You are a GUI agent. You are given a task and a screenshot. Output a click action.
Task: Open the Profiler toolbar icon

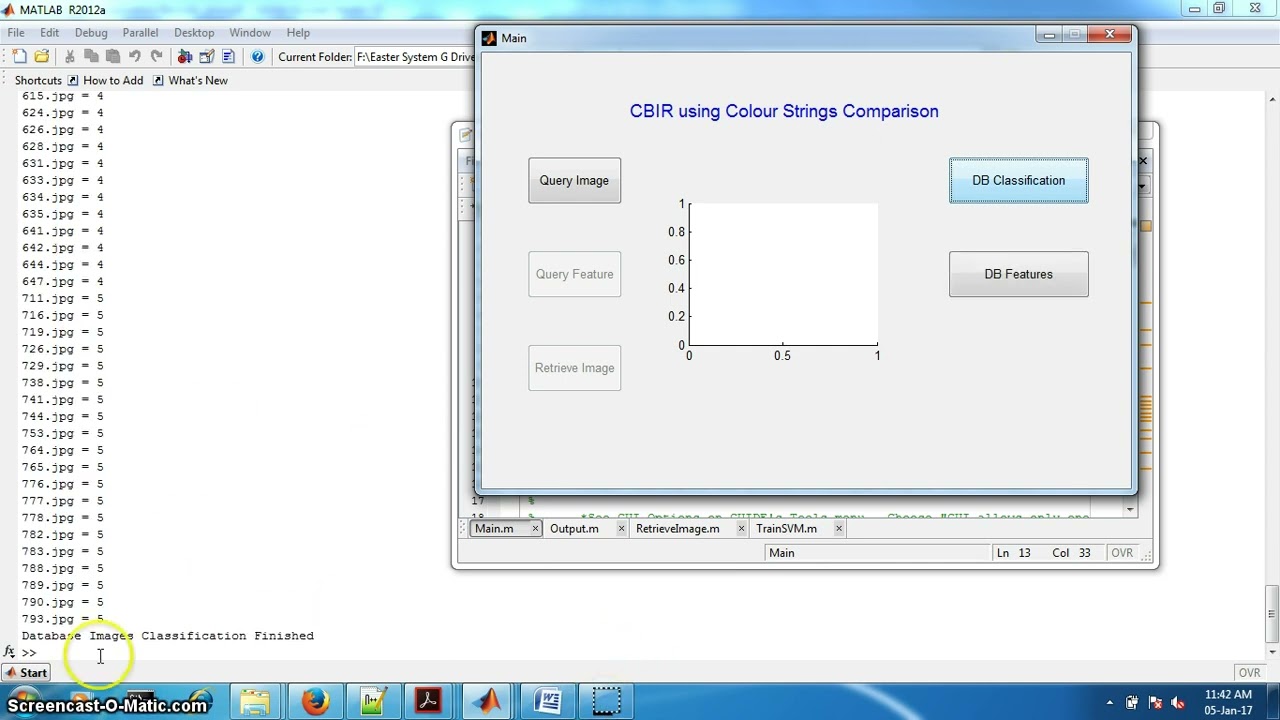229,57
